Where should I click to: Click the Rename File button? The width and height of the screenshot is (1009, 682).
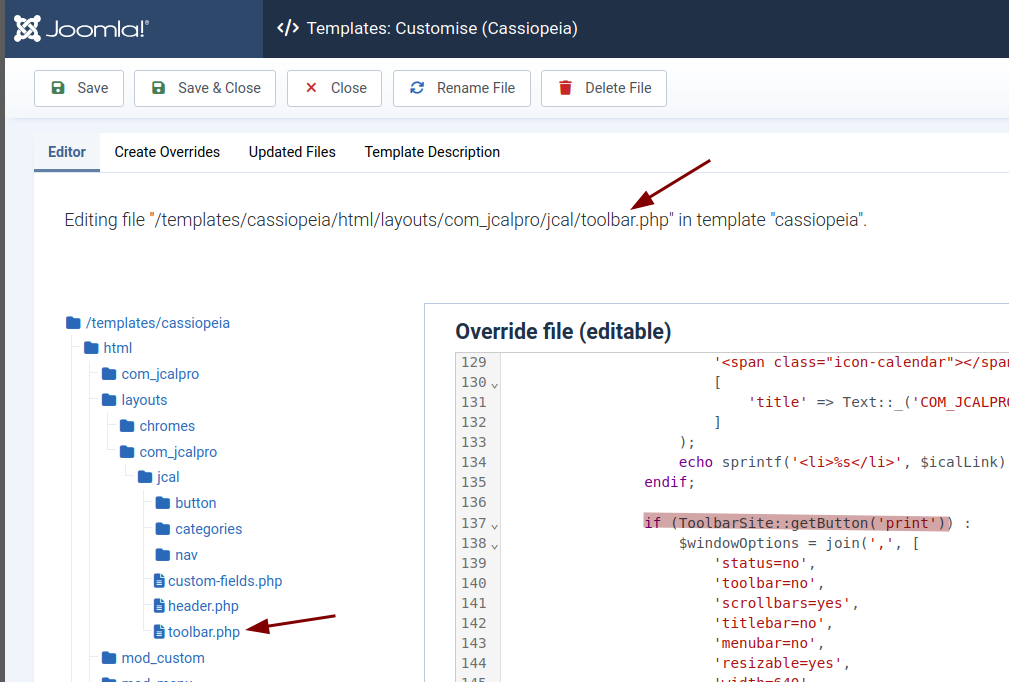(x=462, y=88)
